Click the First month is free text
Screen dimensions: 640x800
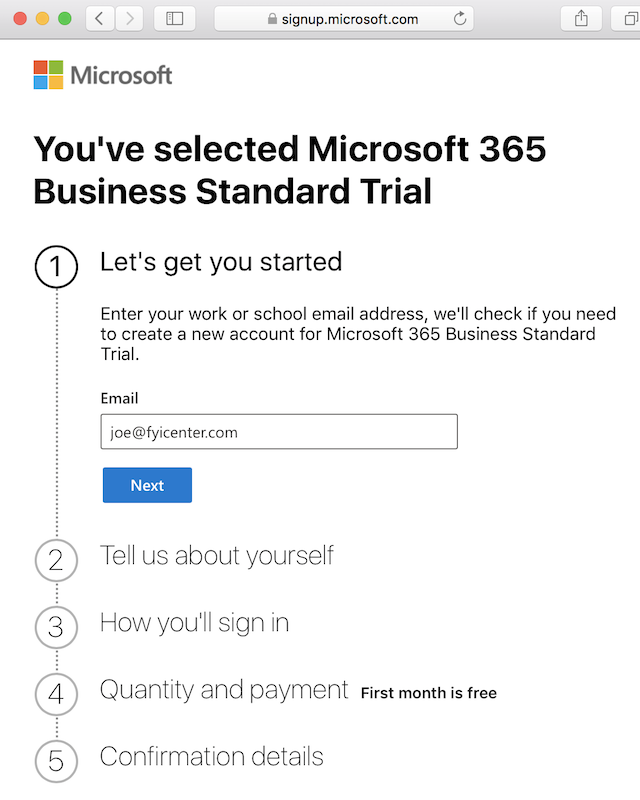(x=428, y=692)
